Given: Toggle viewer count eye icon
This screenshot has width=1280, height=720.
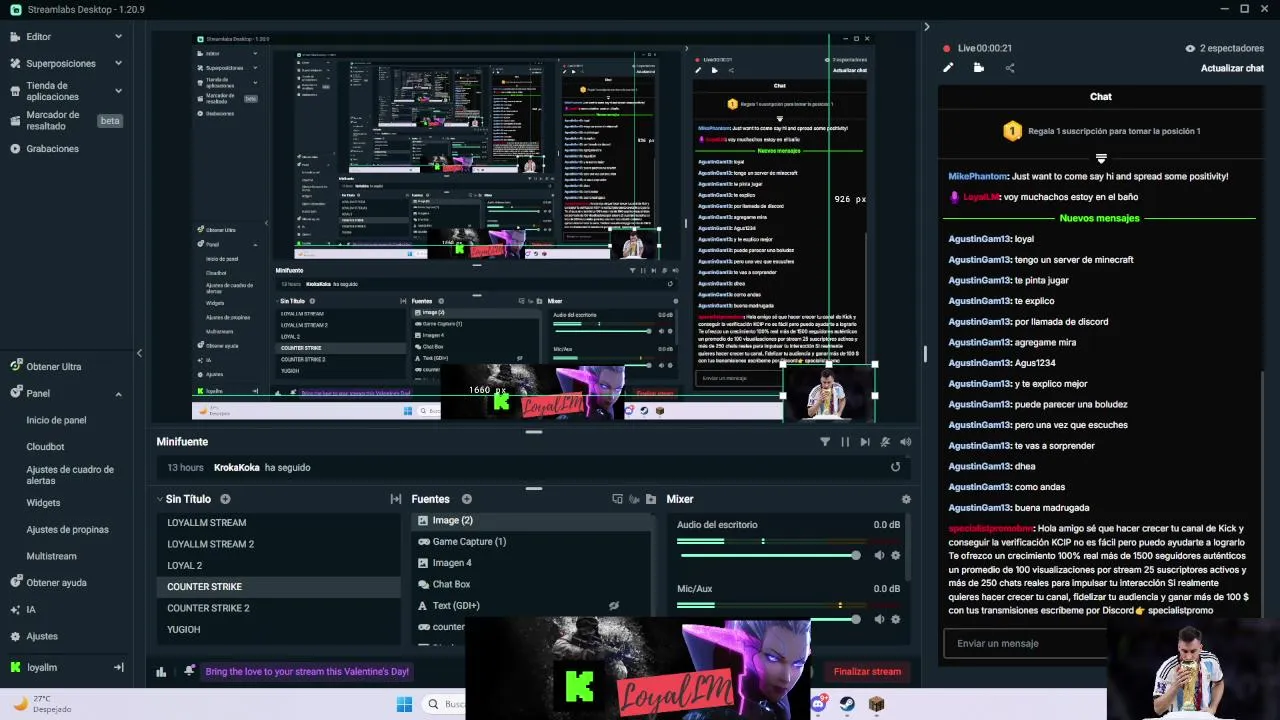Looking at the screenshot, I should 1190,48.
